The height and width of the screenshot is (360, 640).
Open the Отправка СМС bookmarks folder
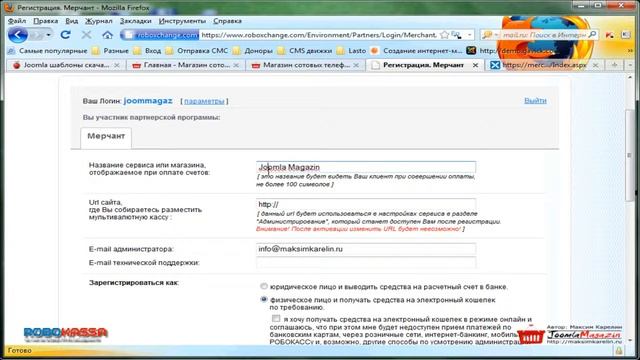197,51
